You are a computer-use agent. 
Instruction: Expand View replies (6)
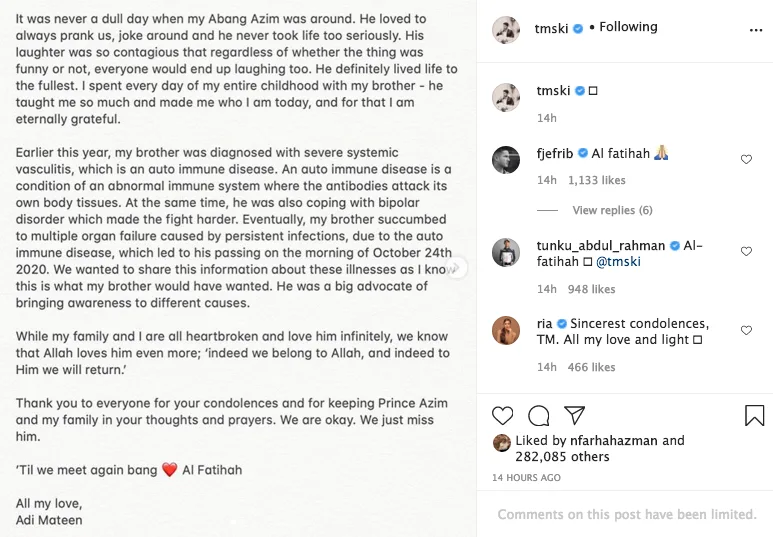(612, 210)
